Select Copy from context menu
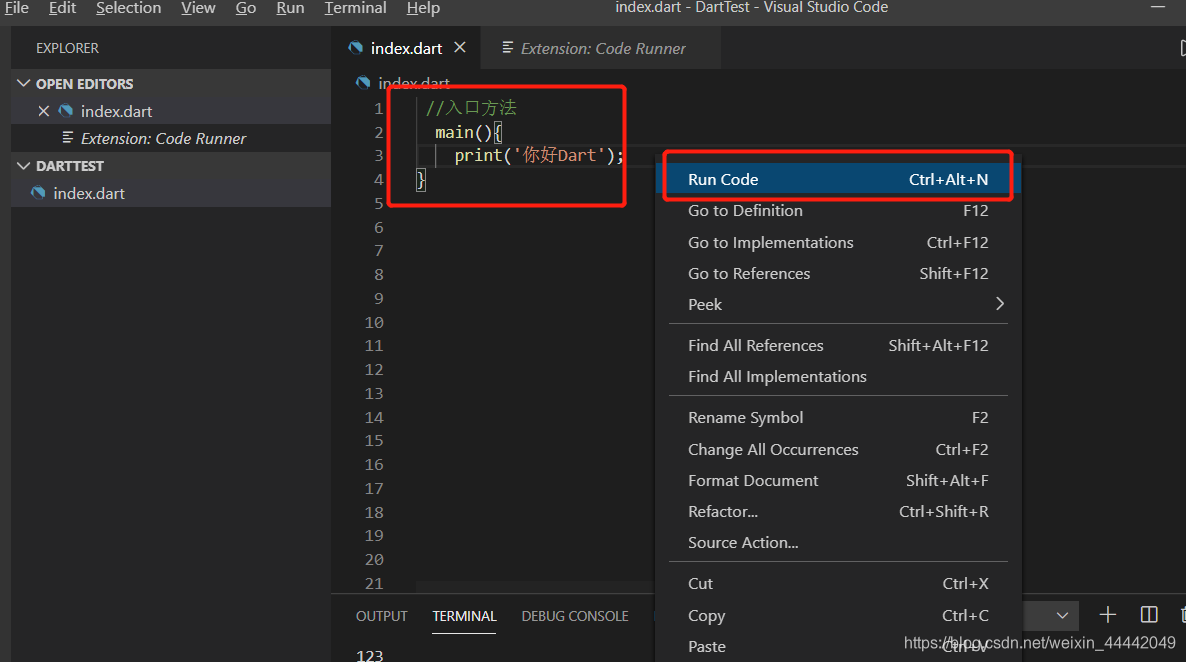 pyautogui.click(x=838, y=615)
